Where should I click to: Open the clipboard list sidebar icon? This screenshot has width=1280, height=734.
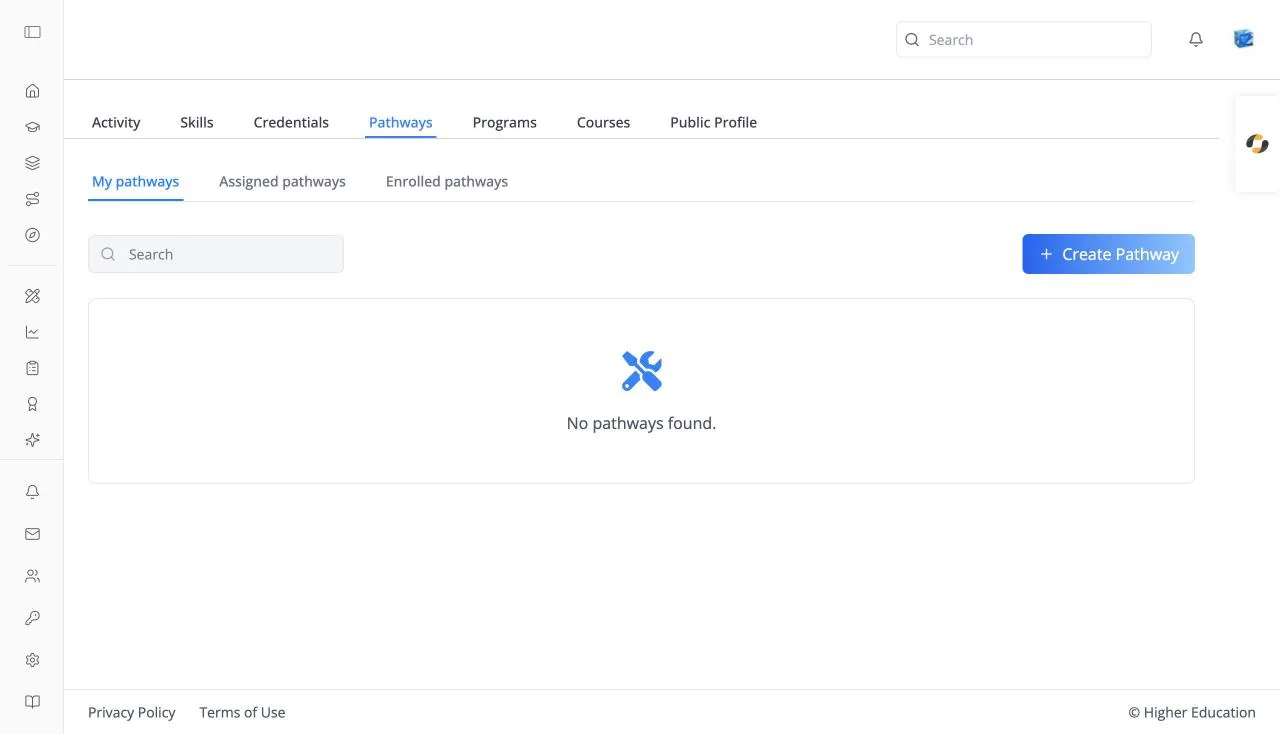pos(32,368)
